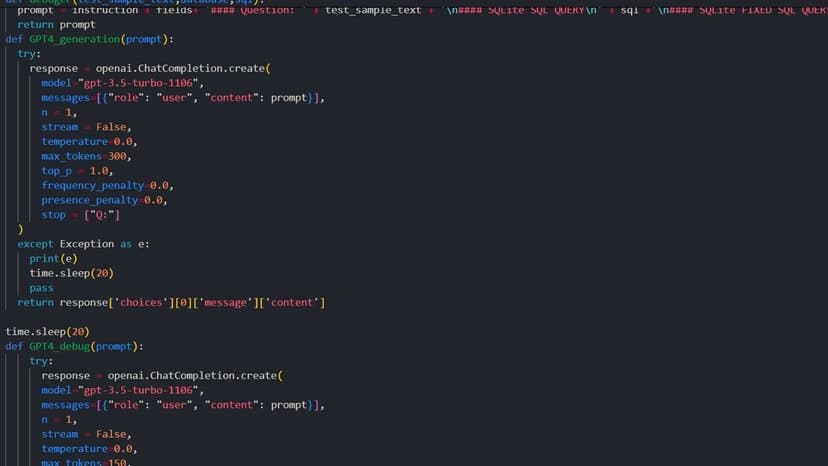Click the 'top_p = 1.0' line
Image resolution: width=828 pixels, height=466 pixels.
pos(77,171)
